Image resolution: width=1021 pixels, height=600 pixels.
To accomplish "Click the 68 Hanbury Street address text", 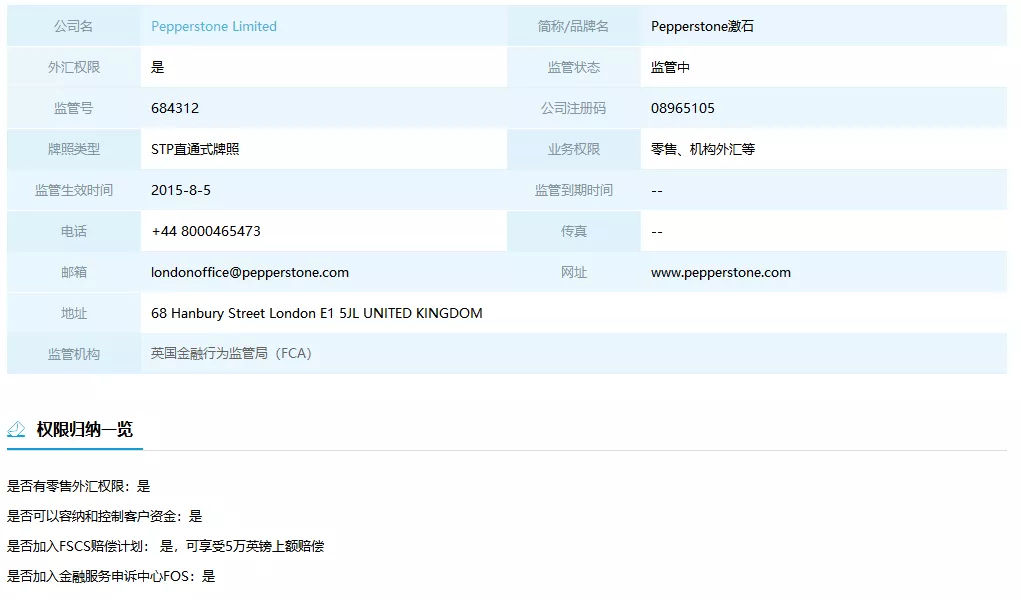I will pyautogui.click(x=316, y=313).
